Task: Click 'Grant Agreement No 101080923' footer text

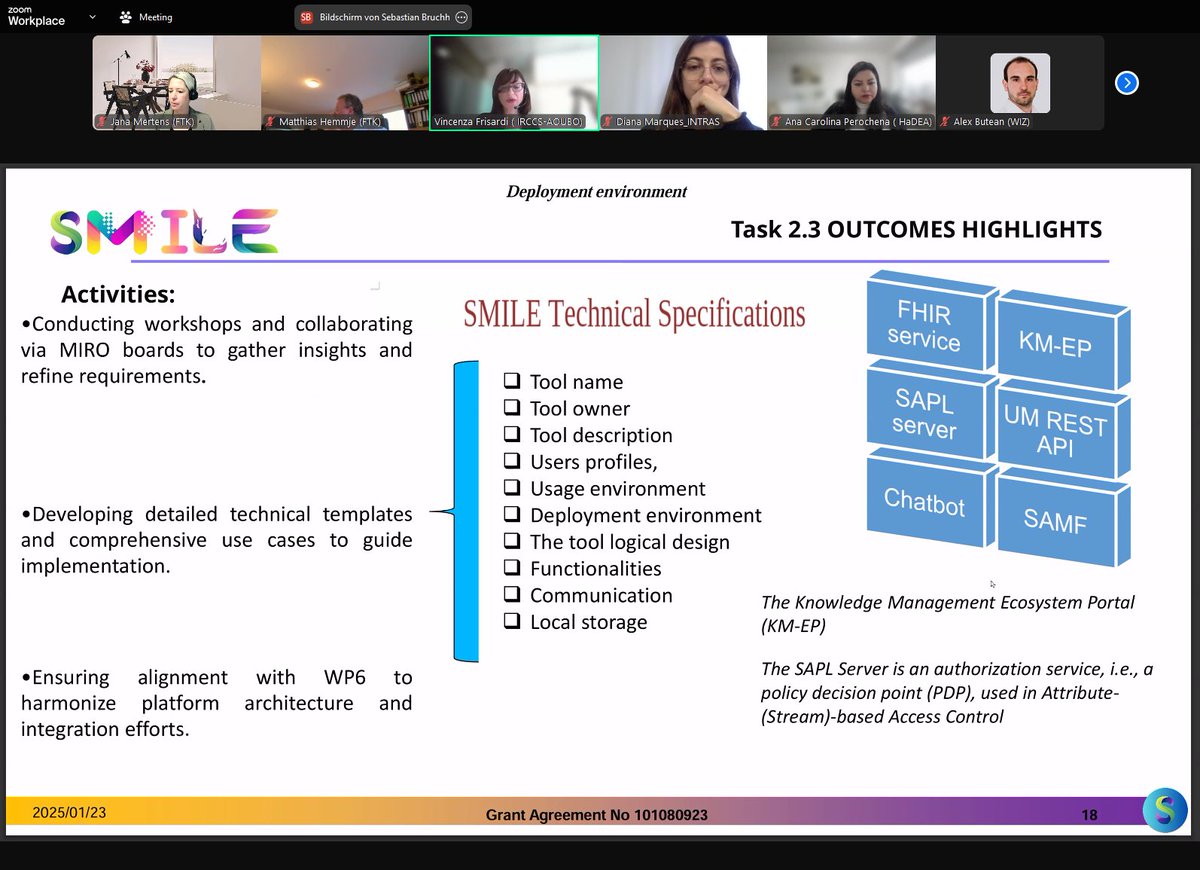Action: (597, 815)
